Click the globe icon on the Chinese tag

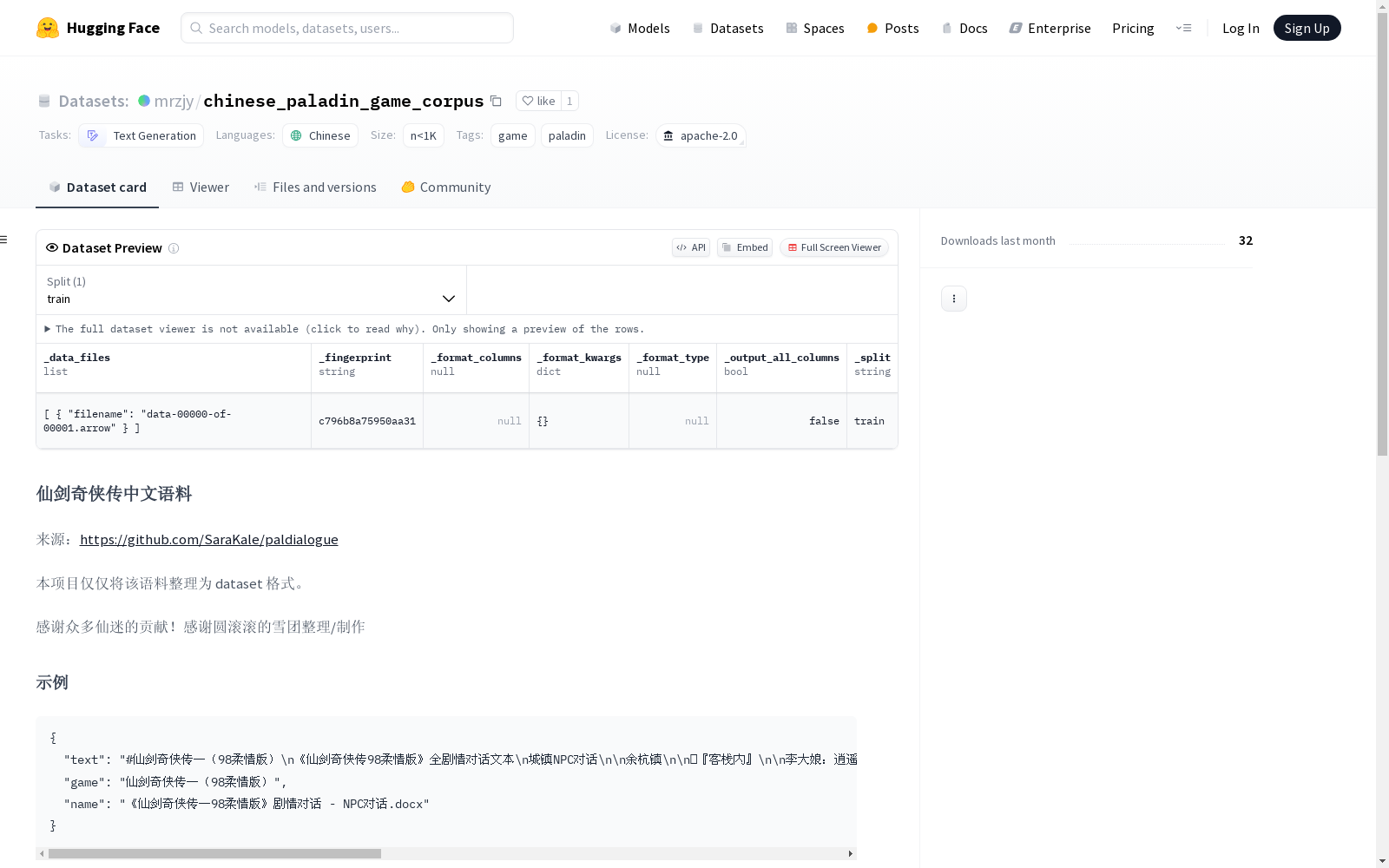(296, 135)
